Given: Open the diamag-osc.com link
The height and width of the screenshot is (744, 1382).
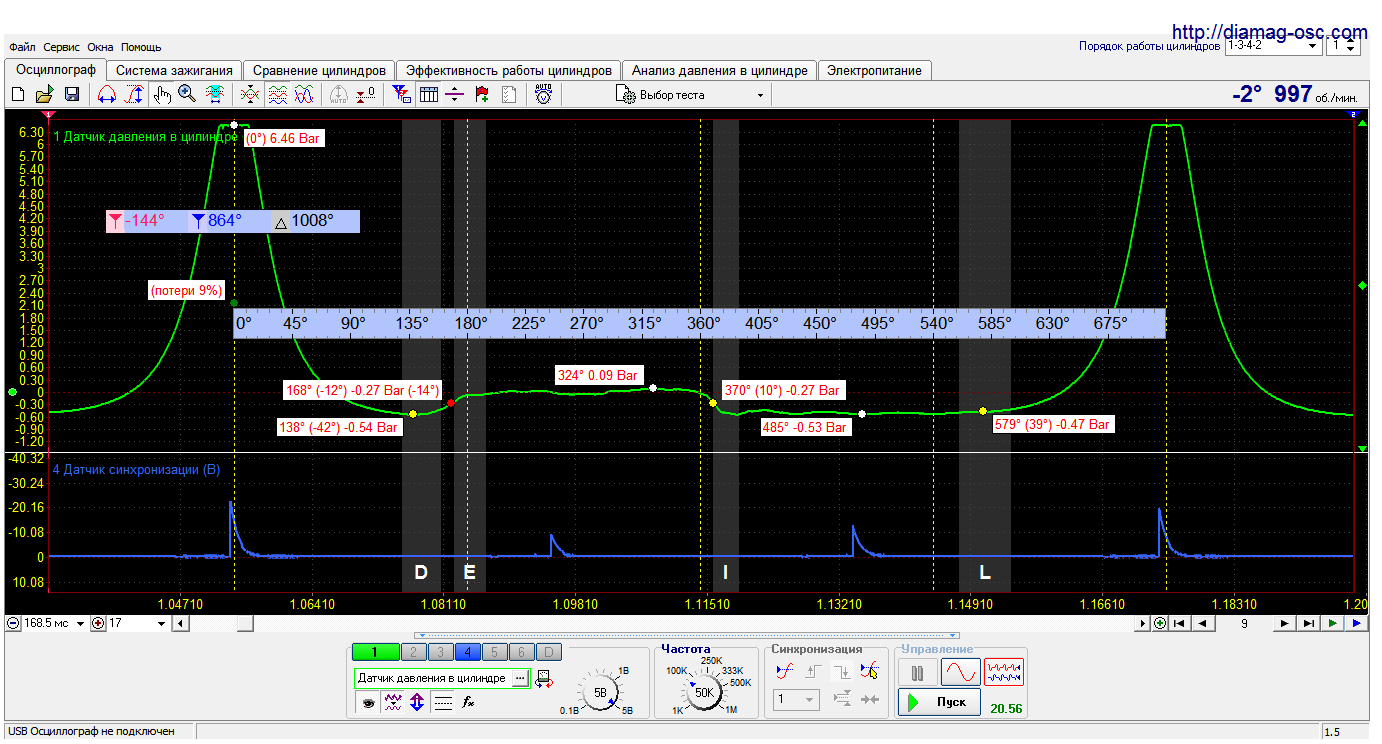Looking at the screenshot, I should 1268,32.
